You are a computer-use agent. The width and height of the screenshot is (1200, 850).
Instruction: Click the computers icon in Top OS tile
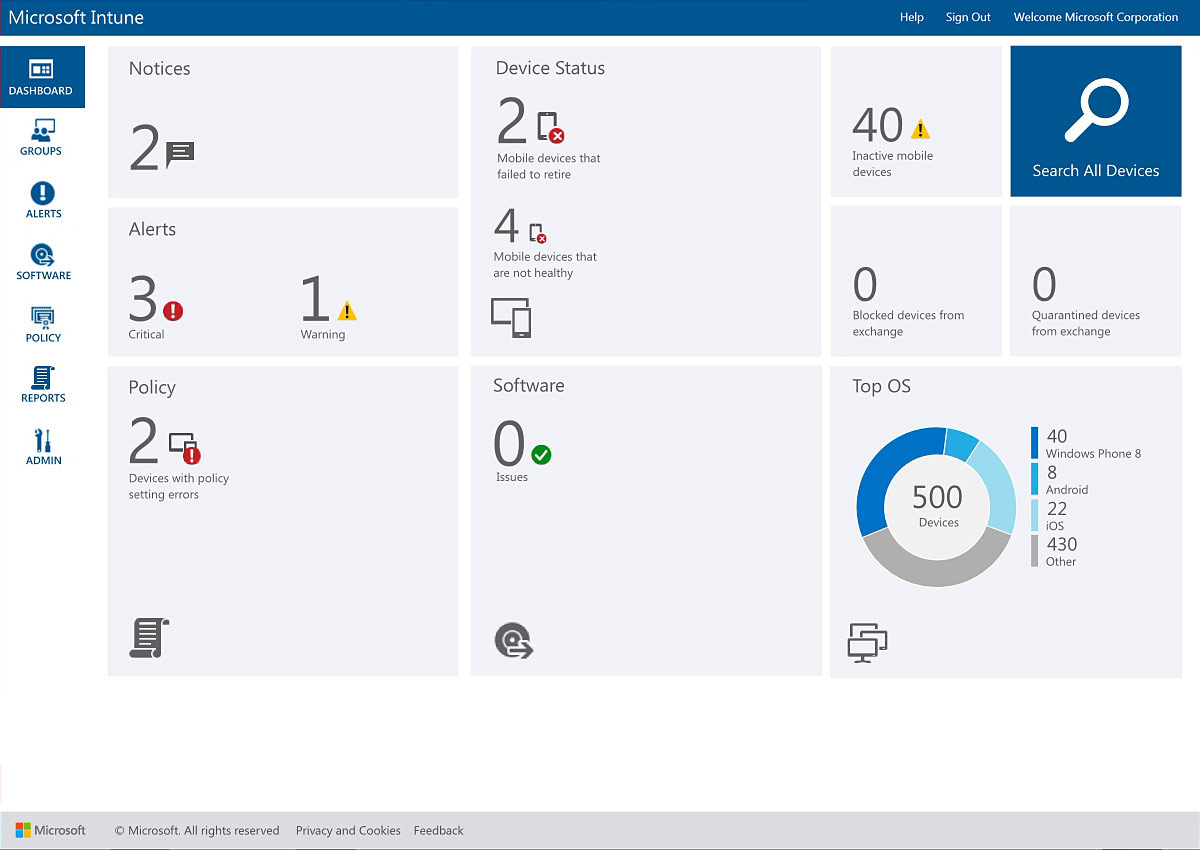coord(868,642)
